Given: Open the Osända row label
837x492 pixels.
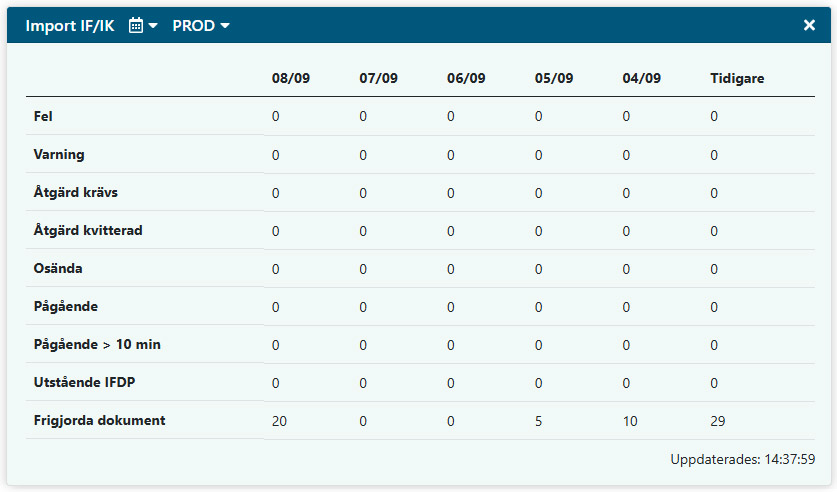Looking at the screenshot, I should pos(58,269).
